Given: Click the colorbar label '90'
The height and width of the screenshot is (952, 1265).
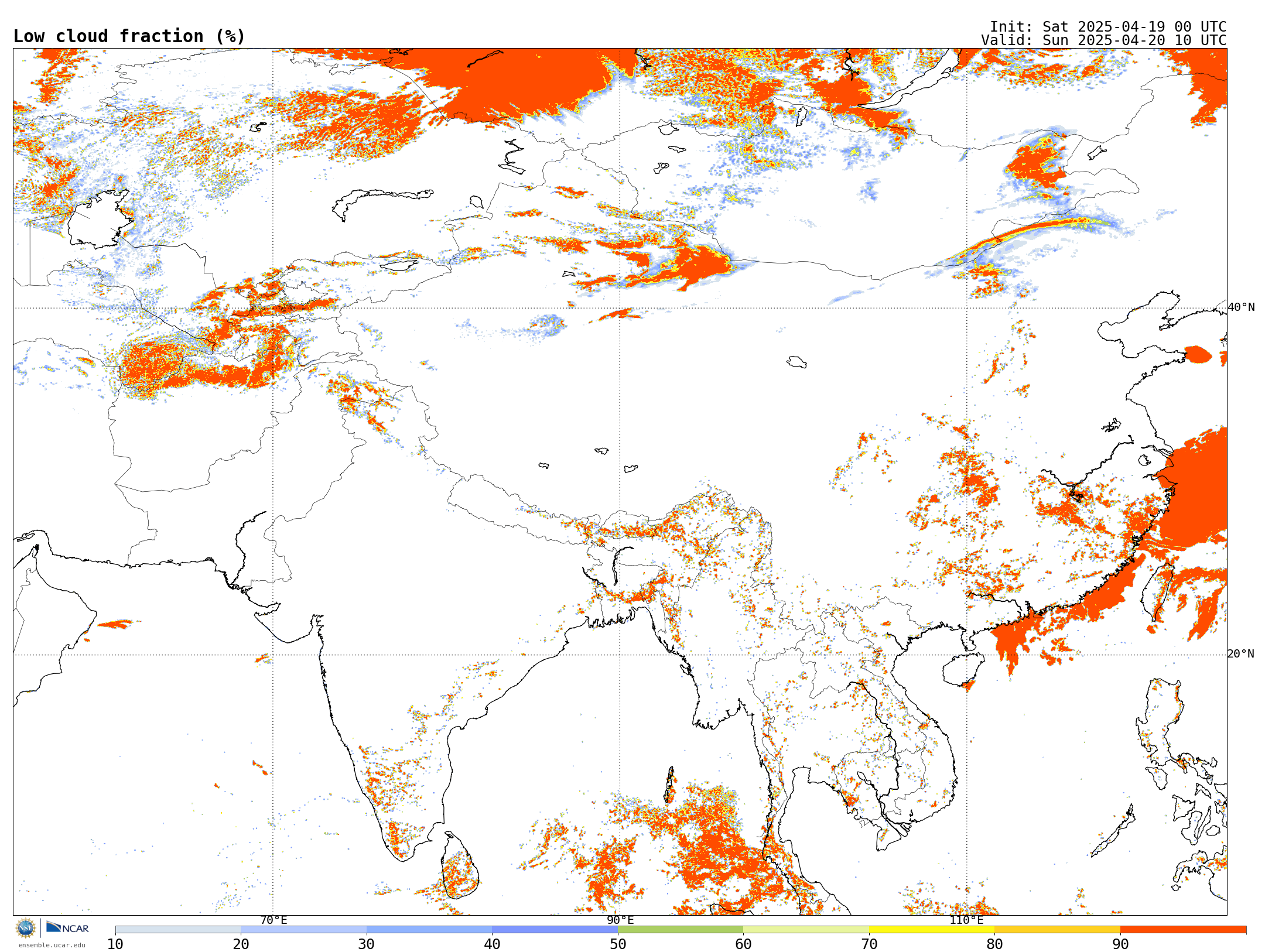Looking at the screenshot, I should point(1120,944).
